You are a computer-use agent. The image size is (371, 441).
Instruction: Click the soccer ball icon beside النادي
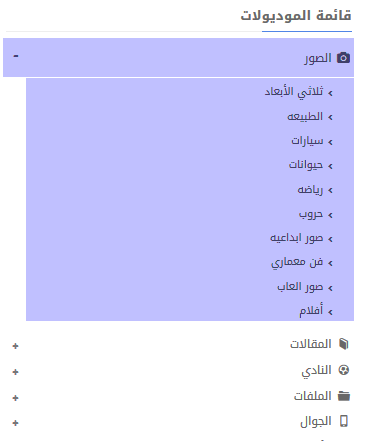344,370
